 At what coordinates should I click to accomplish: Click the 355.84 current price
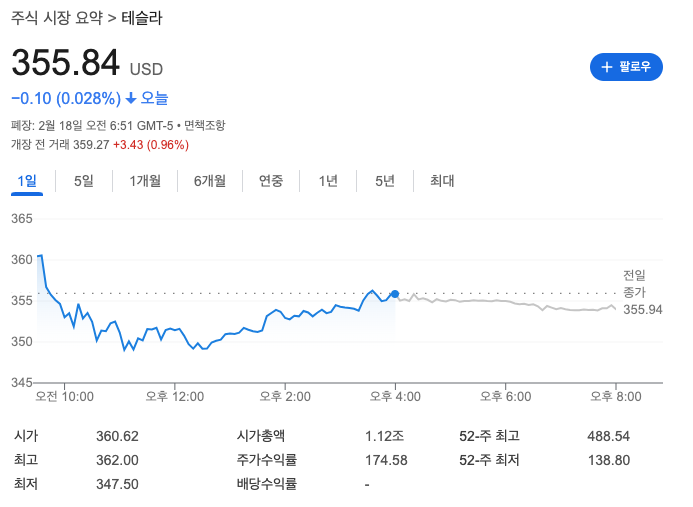[x=65, y=62]
